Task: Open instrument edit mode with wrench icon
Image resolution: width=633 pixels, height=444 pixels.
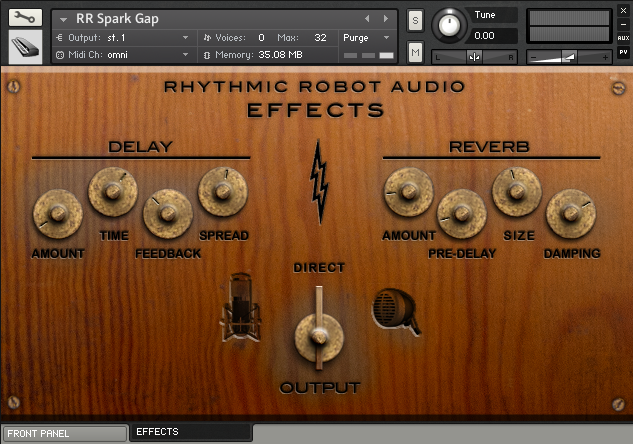Action: [x=25, y=17]
